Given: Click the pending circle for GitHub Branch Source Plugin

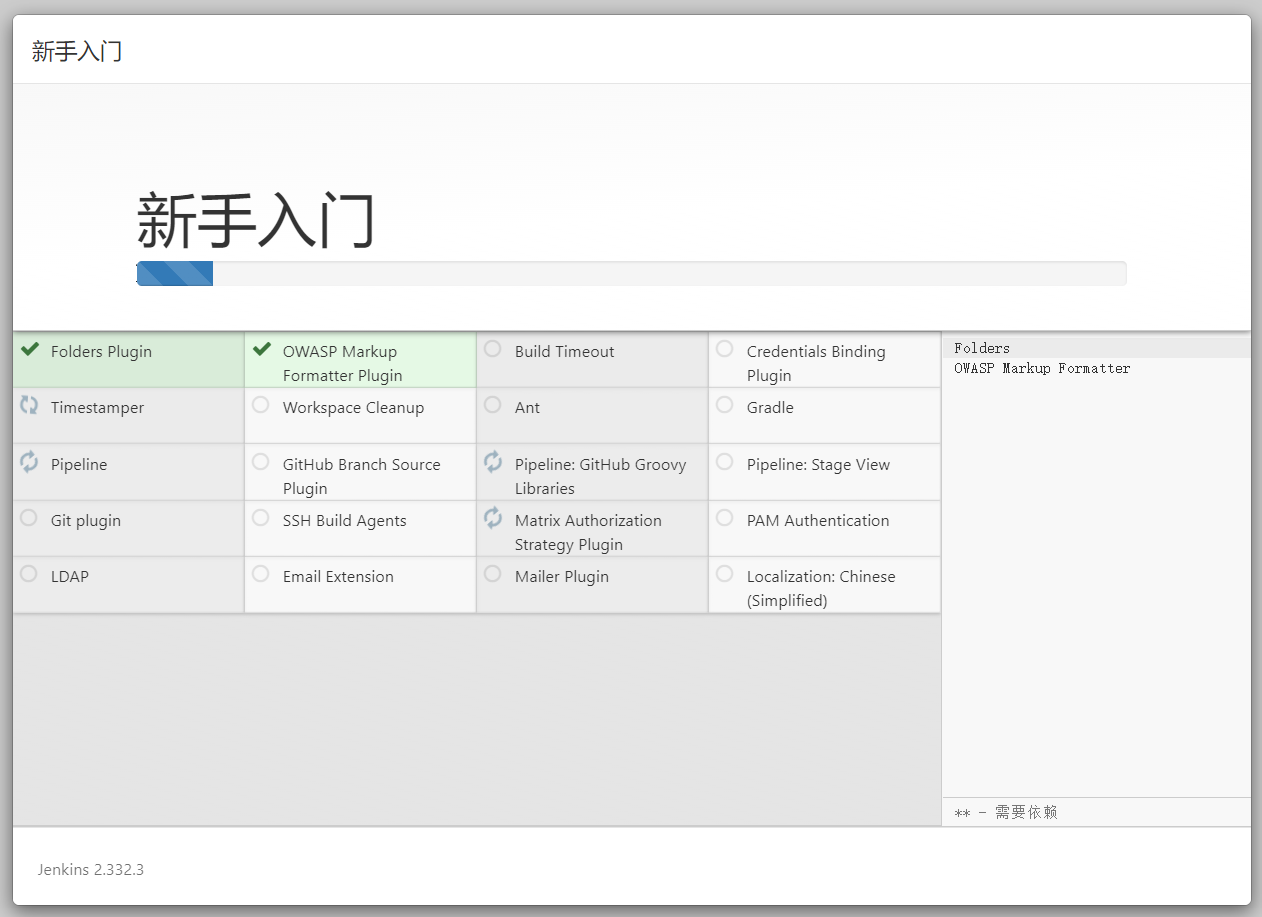Looking at the screenshot, I should tap(261, 462).
